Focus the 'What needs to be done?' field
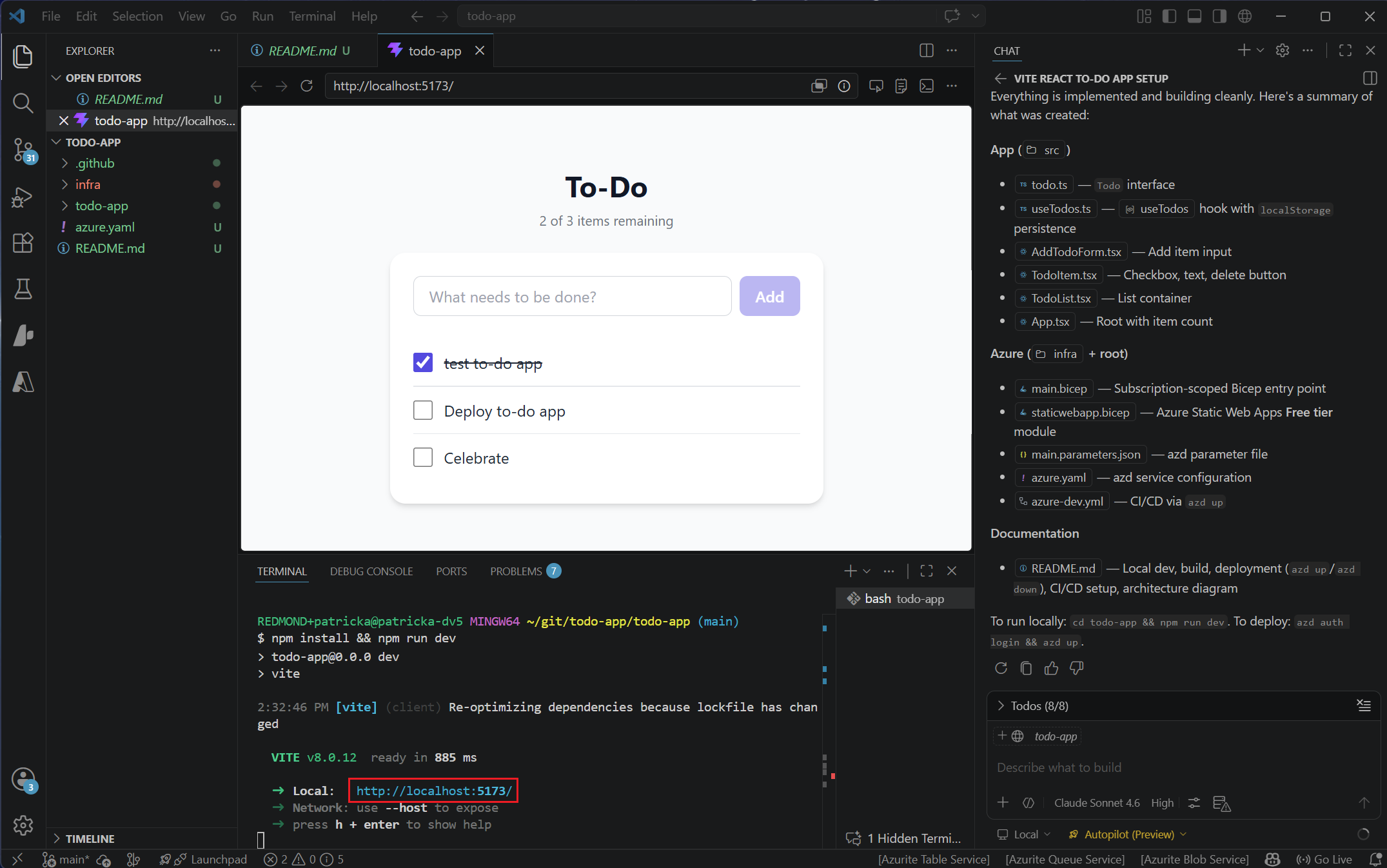 point(573,297)
